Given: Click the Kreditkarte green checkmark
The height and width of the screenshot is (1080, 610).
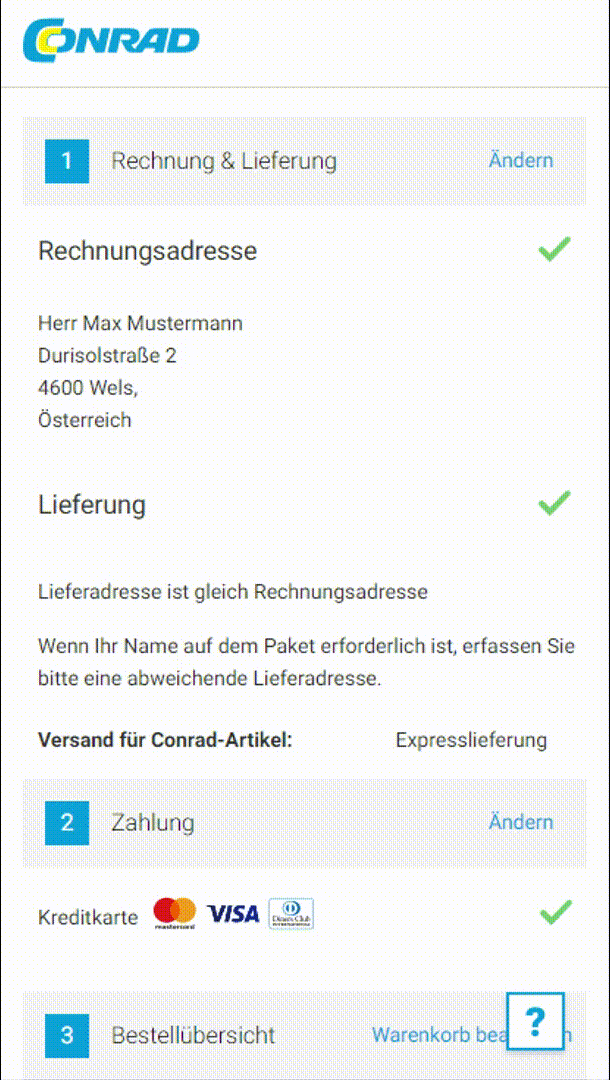Looking at the screenshot, I should pos(555,912).
